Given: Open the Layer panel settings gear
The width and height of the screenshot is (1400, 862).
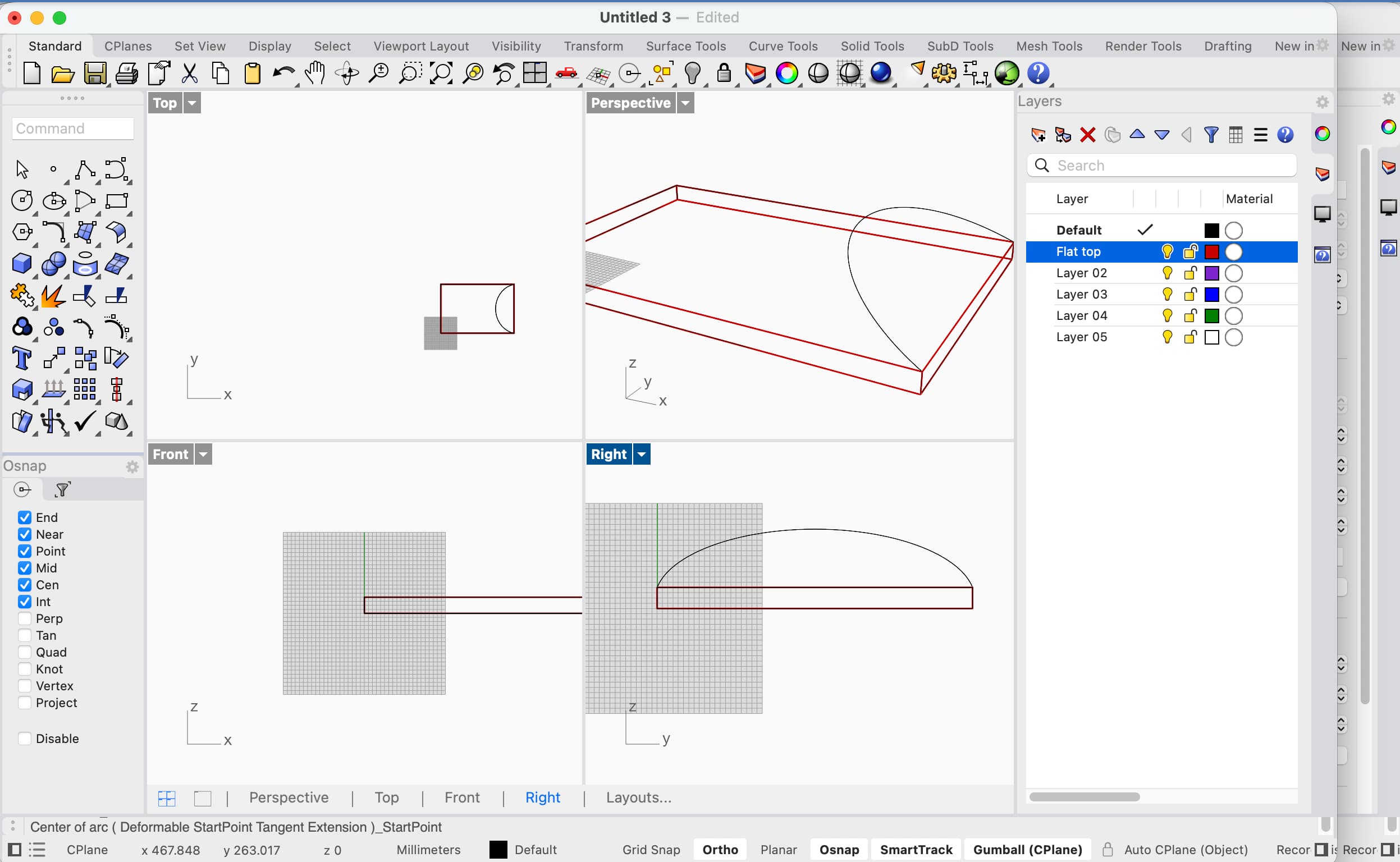Looking at the screenshot, I should click(1322, 102).
